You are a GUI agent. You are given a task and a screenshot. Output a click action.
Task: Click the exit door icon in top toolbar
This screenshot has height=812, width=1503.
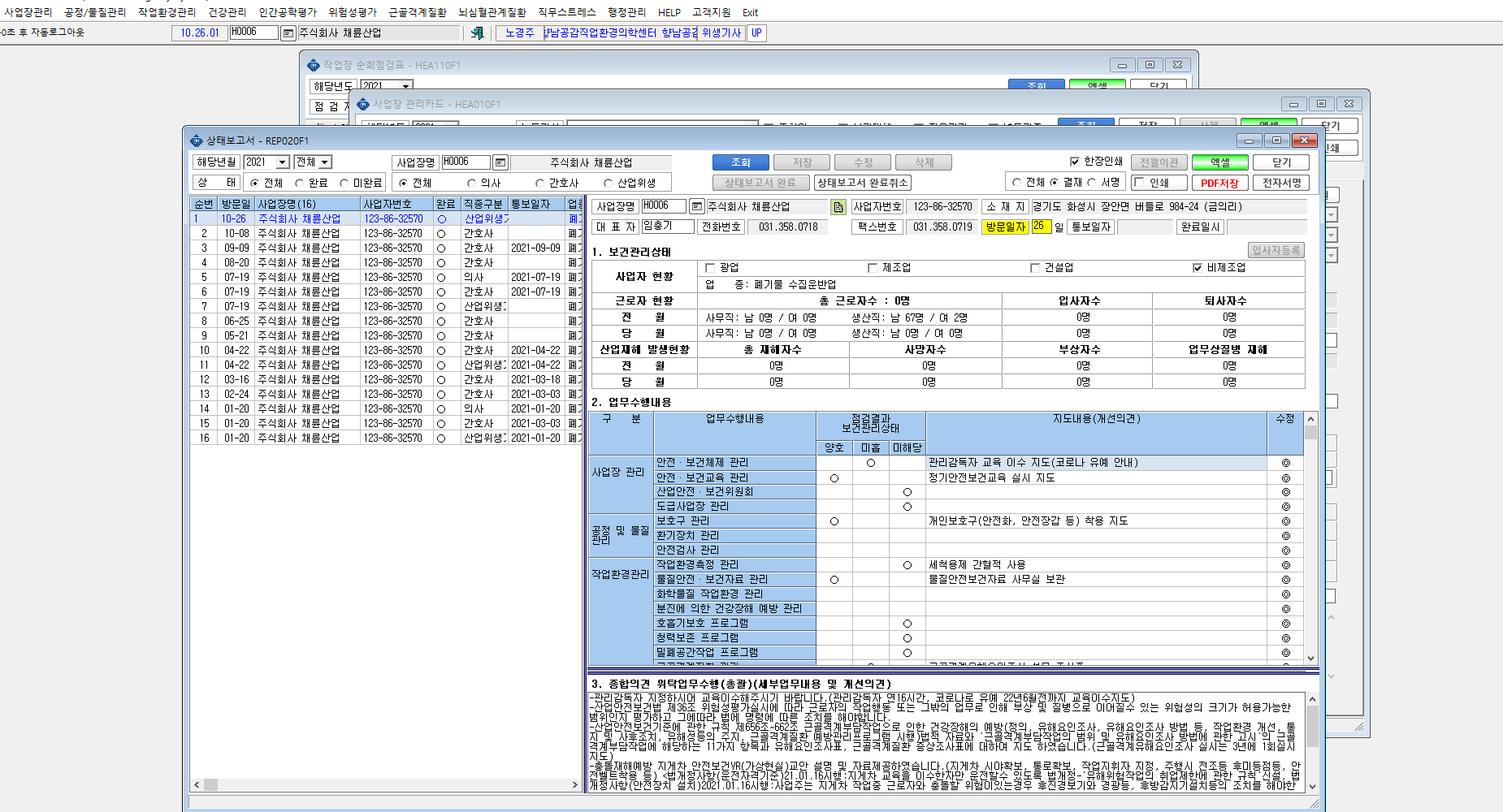point(477,32)
